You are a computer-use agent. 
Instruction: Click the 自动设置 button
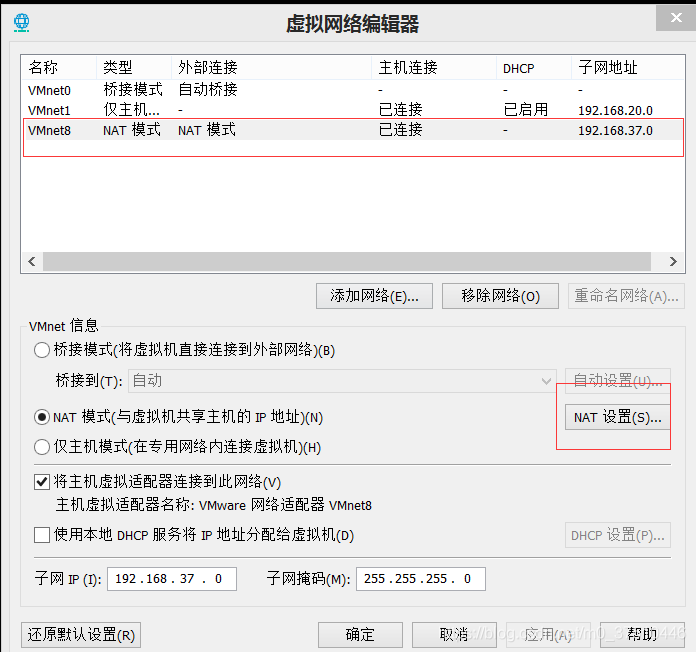pos(617,381)
